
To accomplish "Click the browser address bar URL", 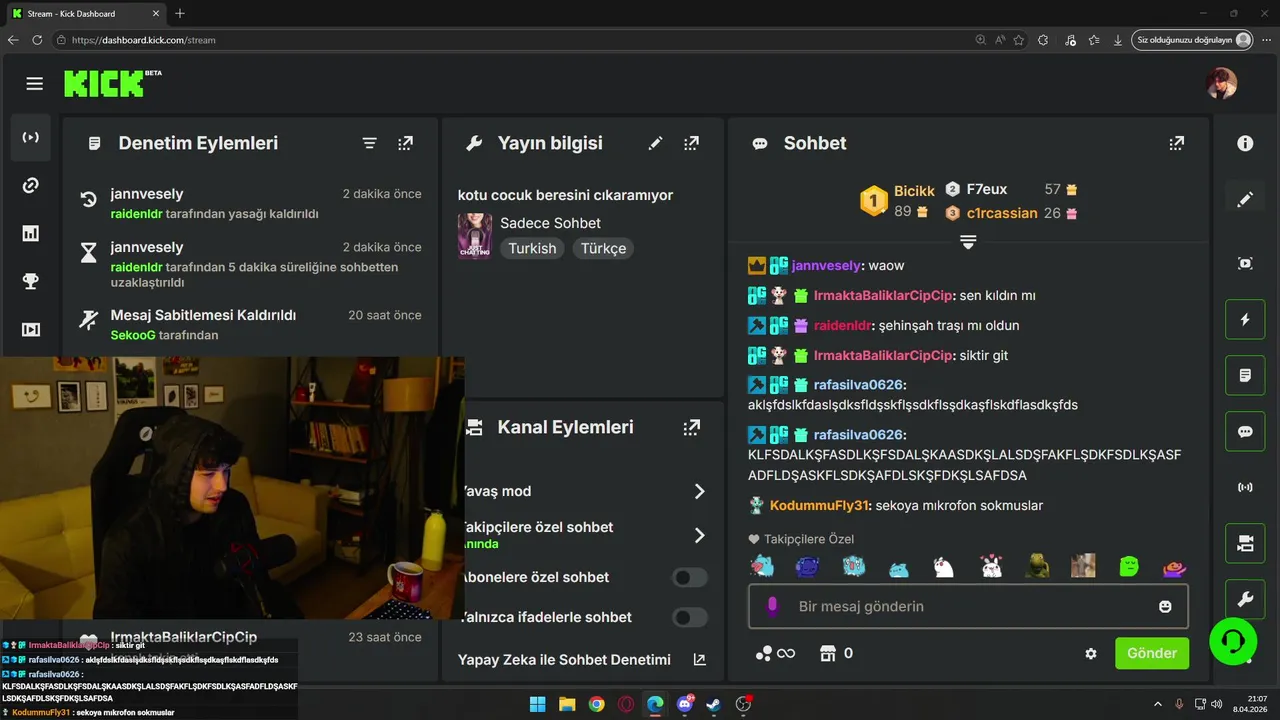I will click(144, 40).
